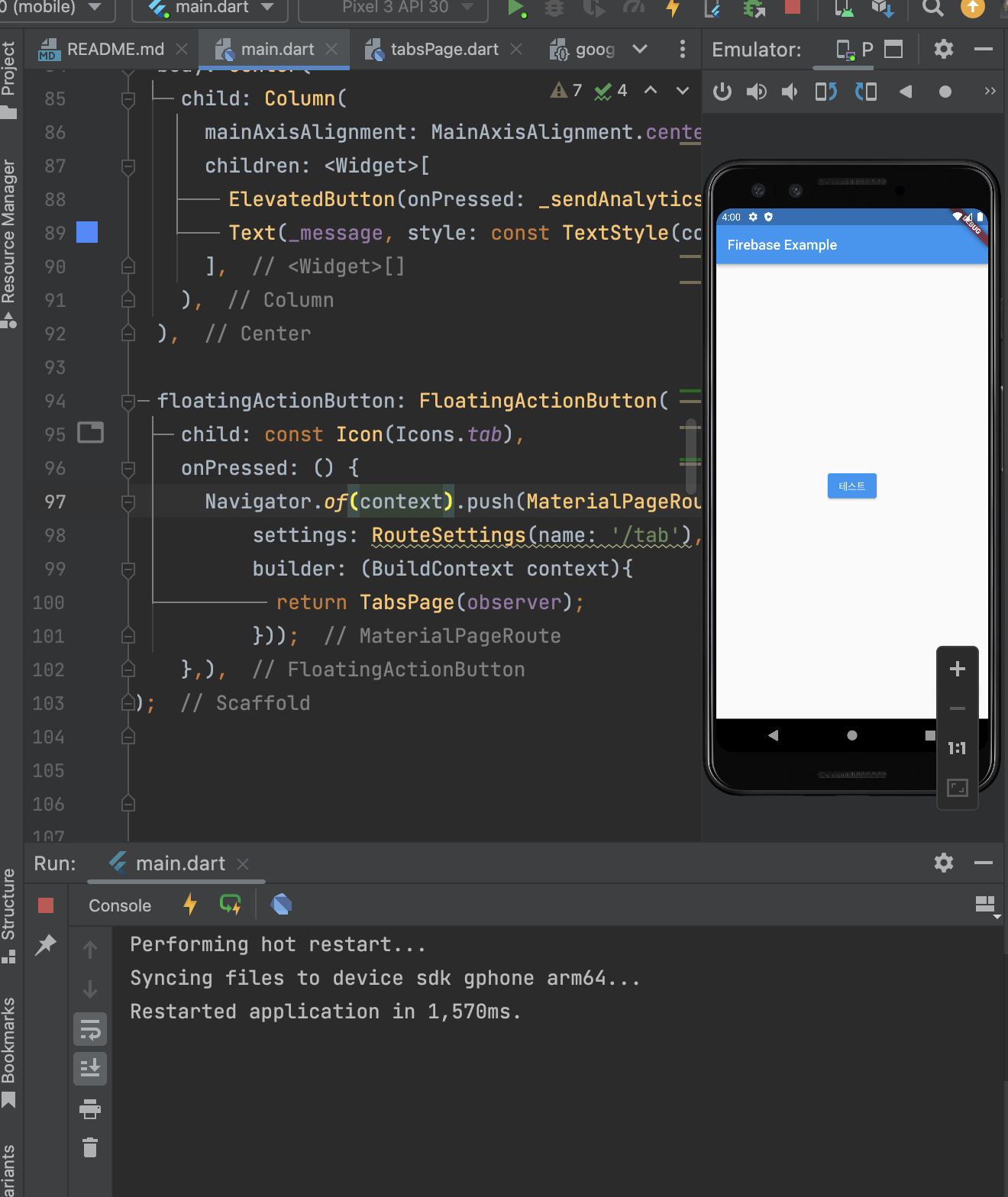
Task: Collapse children fold marker at line 87
Action: [128, 166]
